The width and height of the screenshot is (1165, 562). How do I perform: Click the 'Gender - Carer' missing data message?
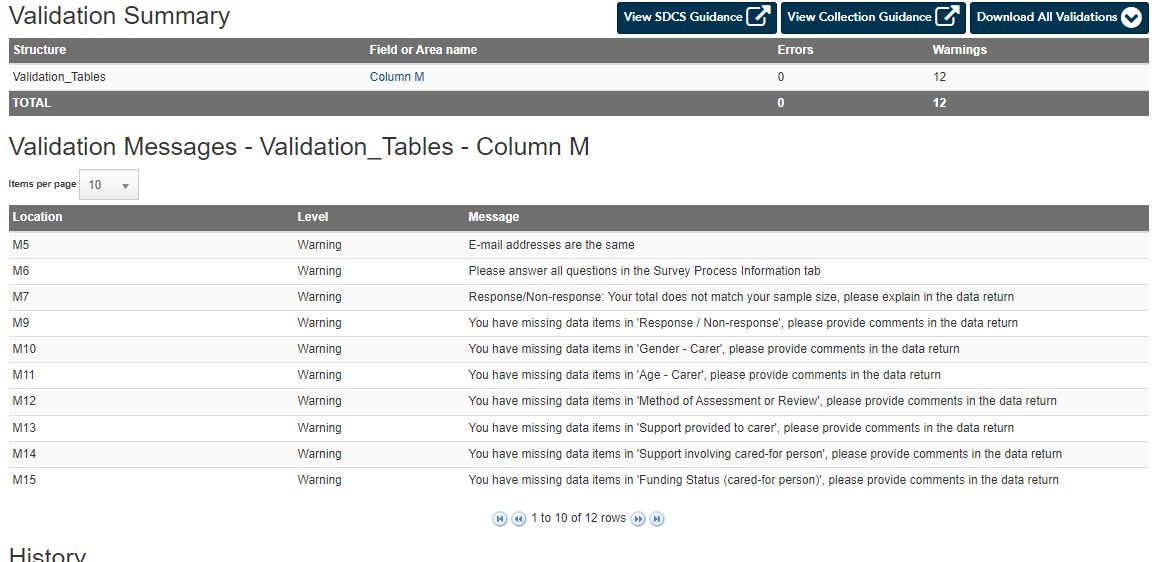coord(713,349)
